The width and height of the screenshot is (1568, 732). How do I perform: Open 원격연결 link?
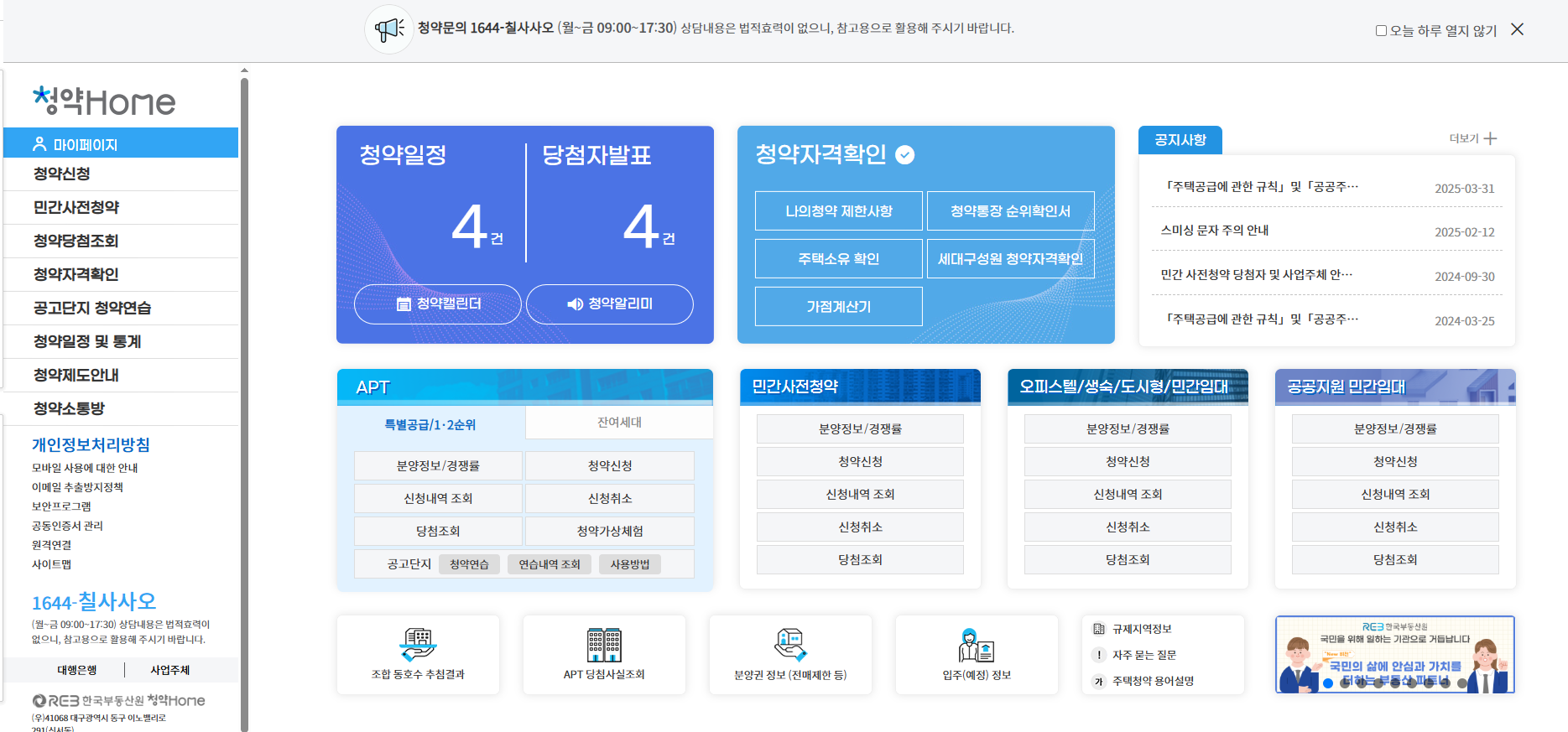click(51, 545)
